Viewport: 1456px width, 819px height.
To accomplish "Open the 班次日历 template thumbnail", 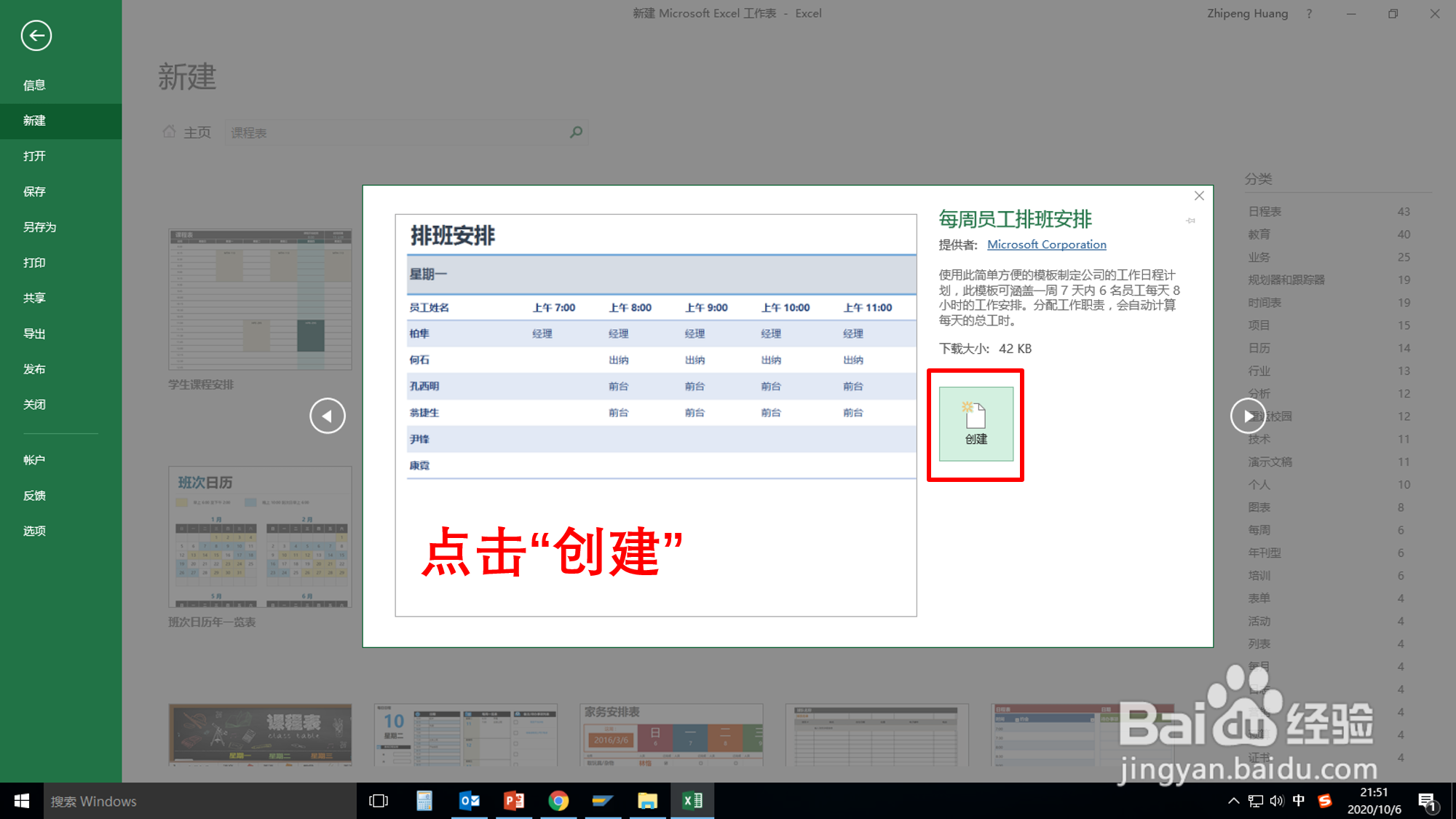I will pos(260,537).
